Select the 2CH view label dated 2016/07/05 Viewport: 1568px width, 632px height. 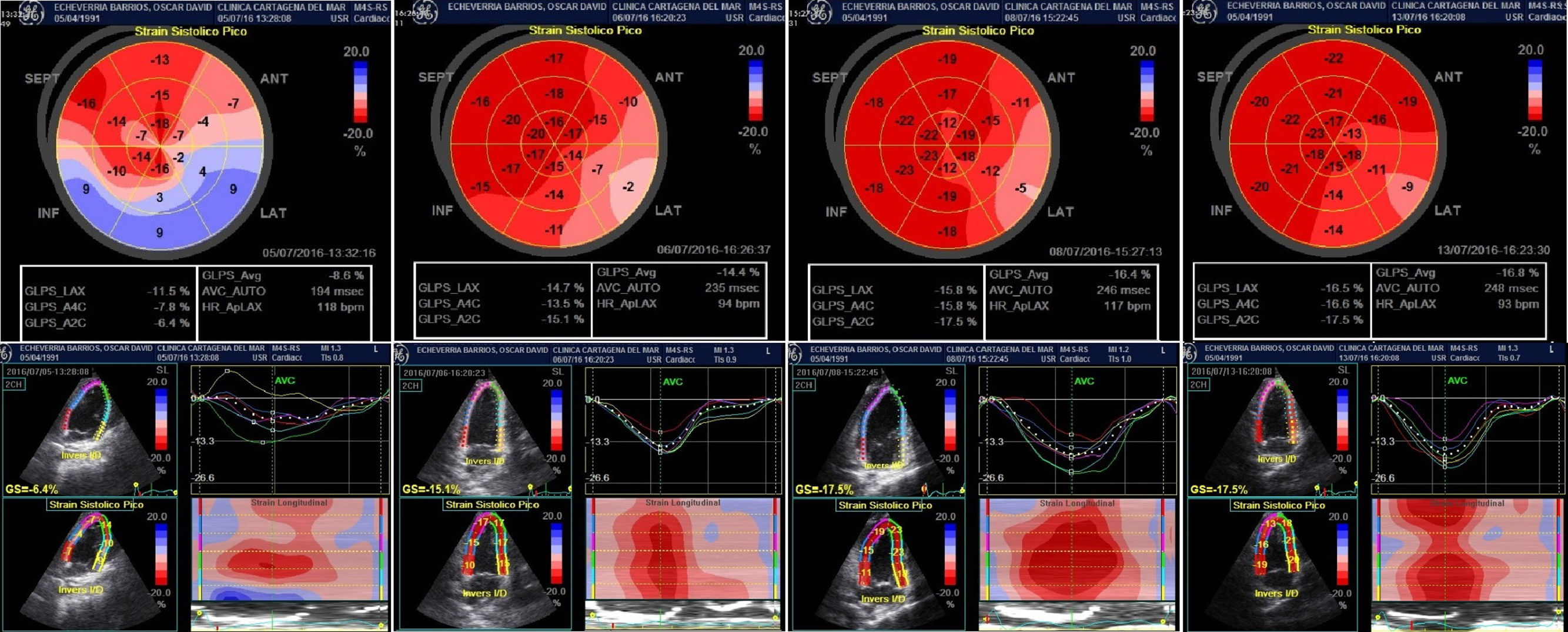(14, 384)
